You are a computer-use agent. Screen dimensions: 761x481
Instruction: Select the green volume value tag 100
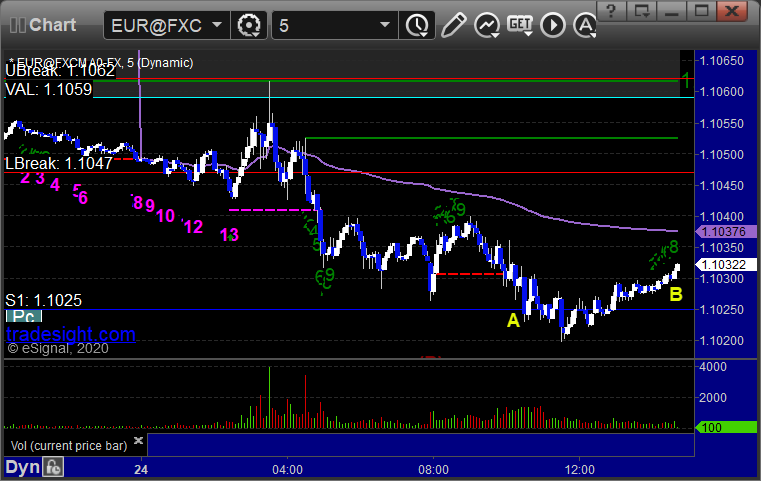pyautogui.click(x=726, y=428)
